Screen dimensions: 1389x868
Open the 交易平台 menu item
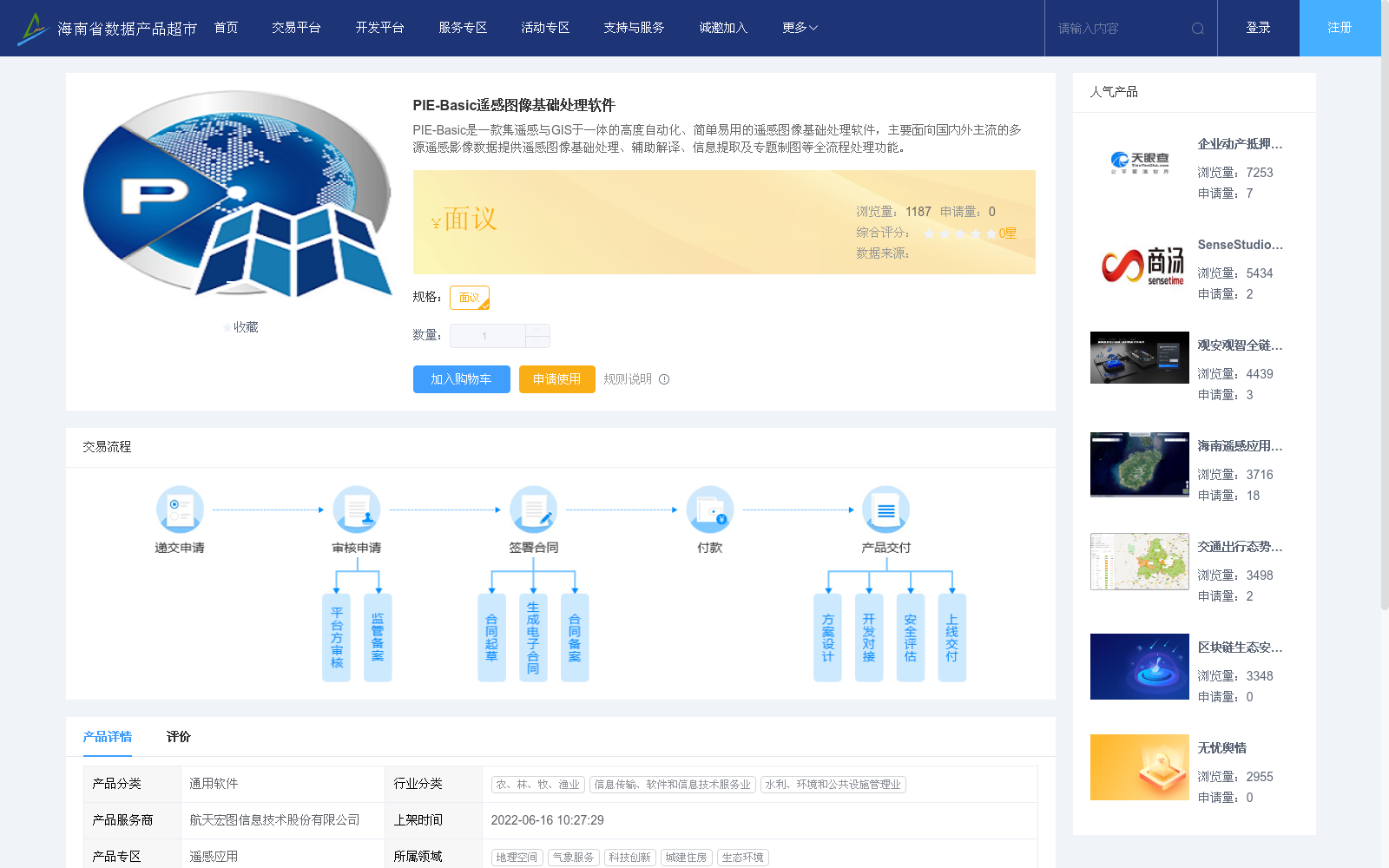click(296, 28)
